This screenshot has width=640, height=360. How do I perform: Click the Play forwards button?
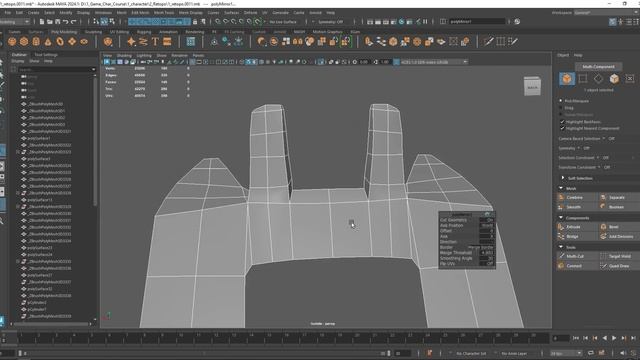(x=614, y=338)
